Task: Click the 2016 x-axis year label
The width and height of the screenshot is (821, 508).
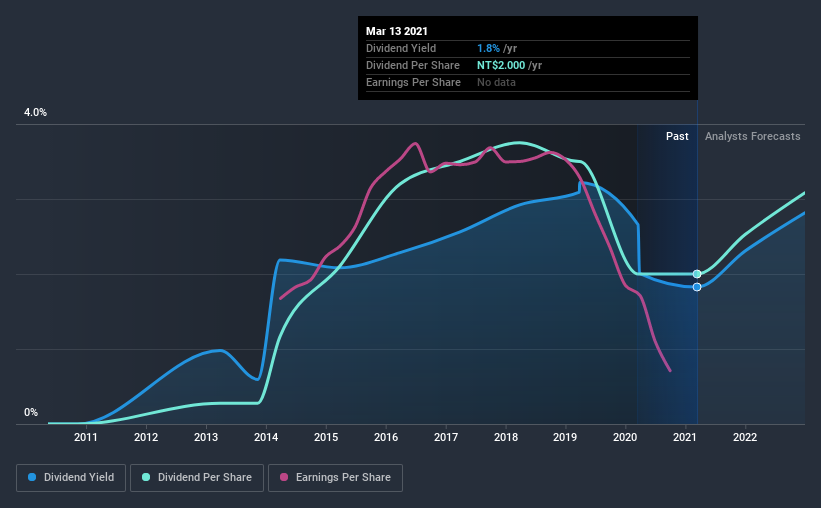Action: (386, 437)
